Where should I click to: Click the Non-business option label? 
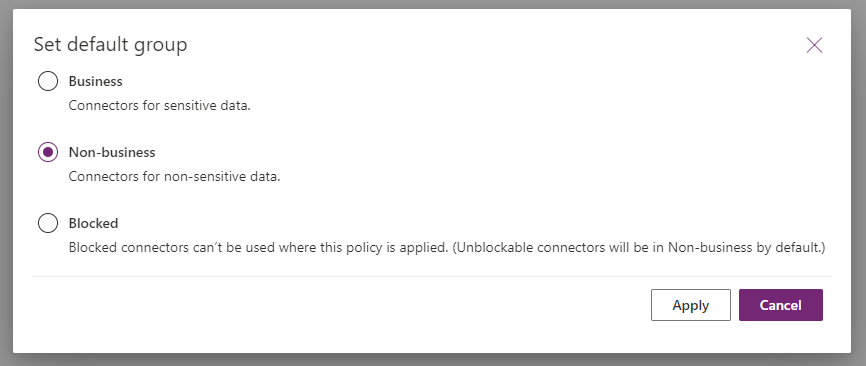(x=112, y=152)
